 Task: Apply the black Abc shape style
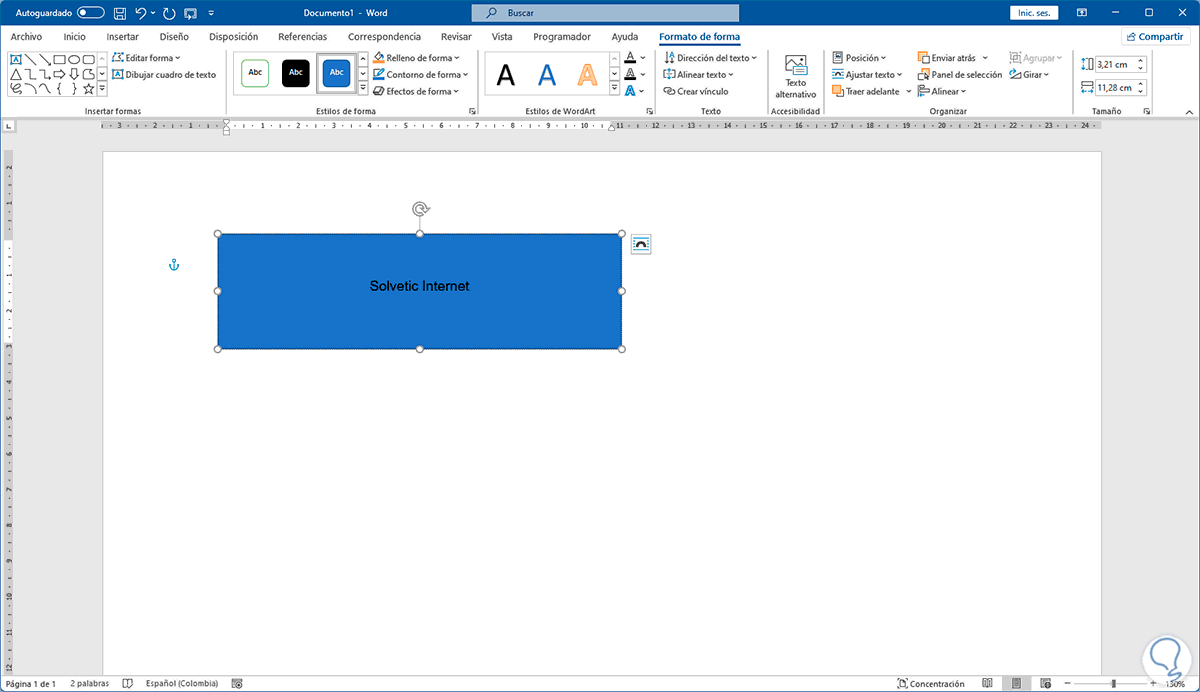coord(296,73)
